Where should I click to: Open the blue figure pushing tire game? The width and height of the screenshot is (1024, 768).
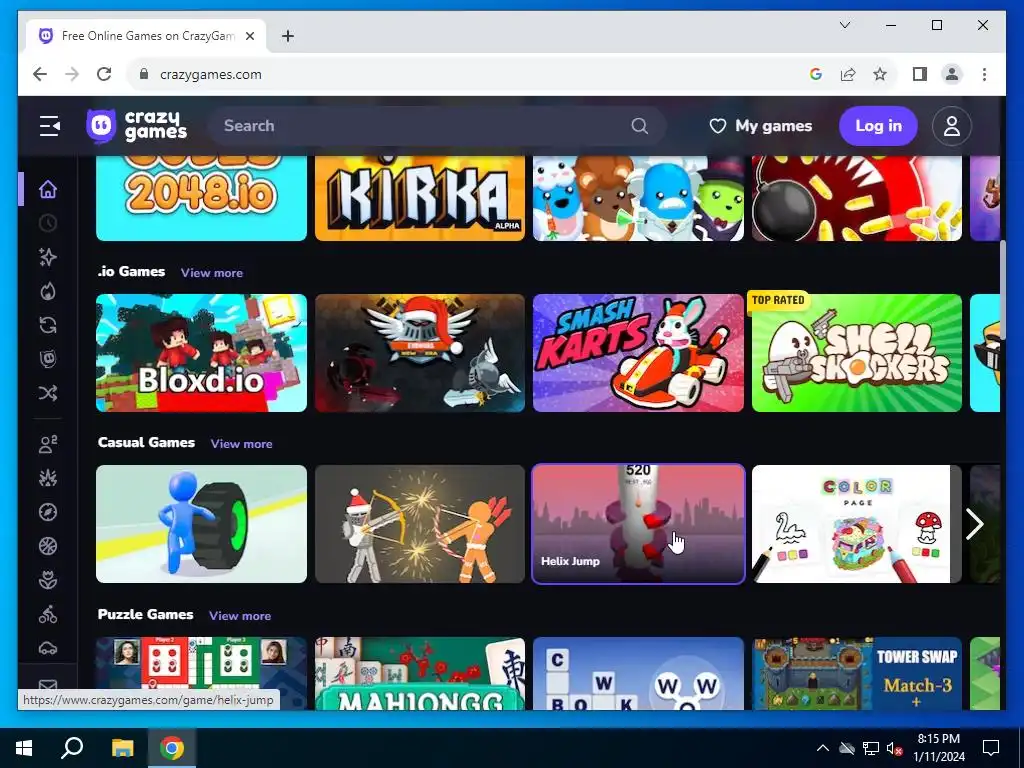(x=201, y=524)
